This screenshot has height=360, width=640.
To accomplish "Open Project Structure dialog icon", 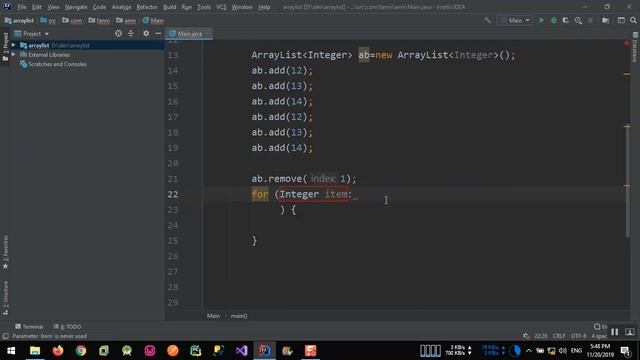I will (606, 20).
